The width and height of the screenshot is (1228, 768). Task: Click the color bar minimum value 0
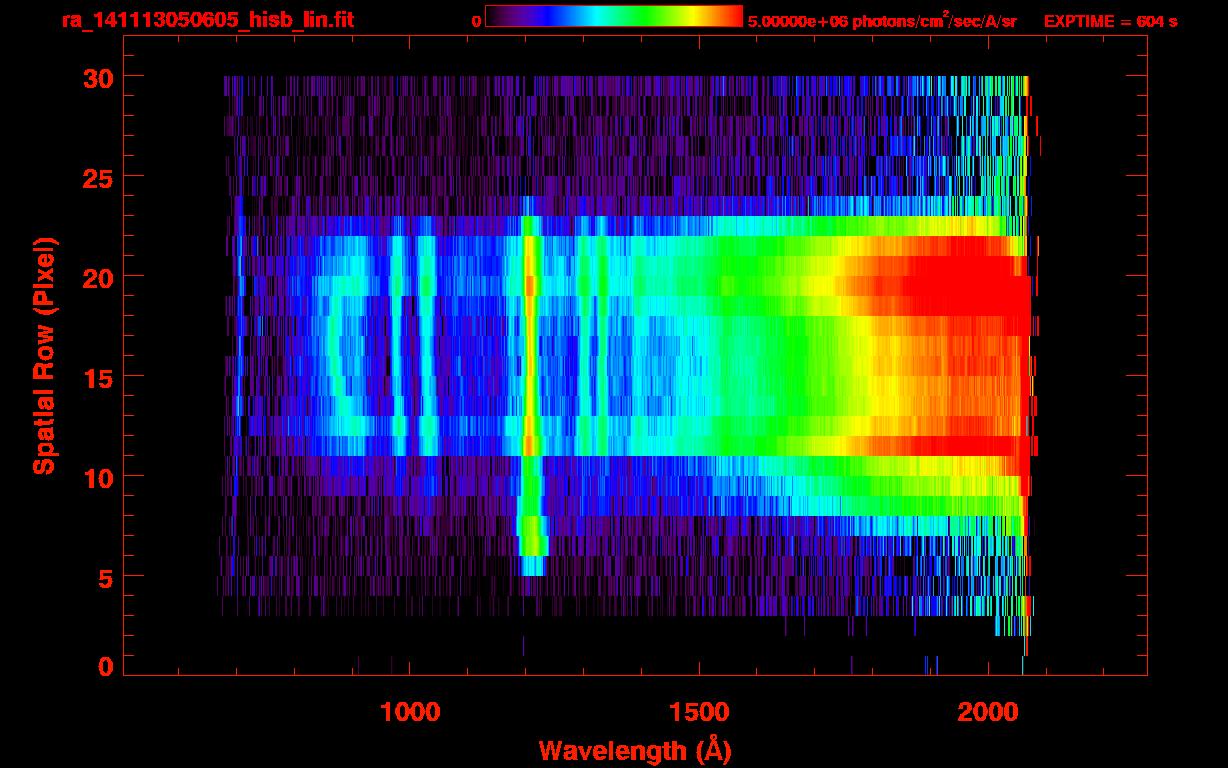(476, 22)
